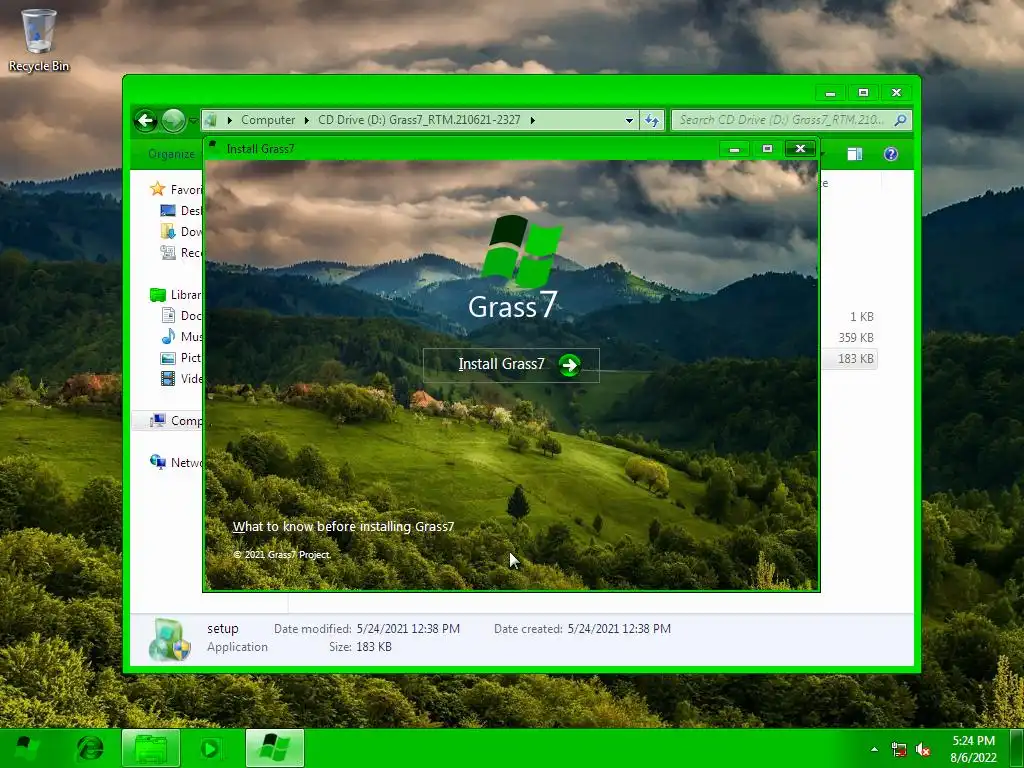
Task: Open Downloads in the navigation pane
Action: [x=191, y=231]
